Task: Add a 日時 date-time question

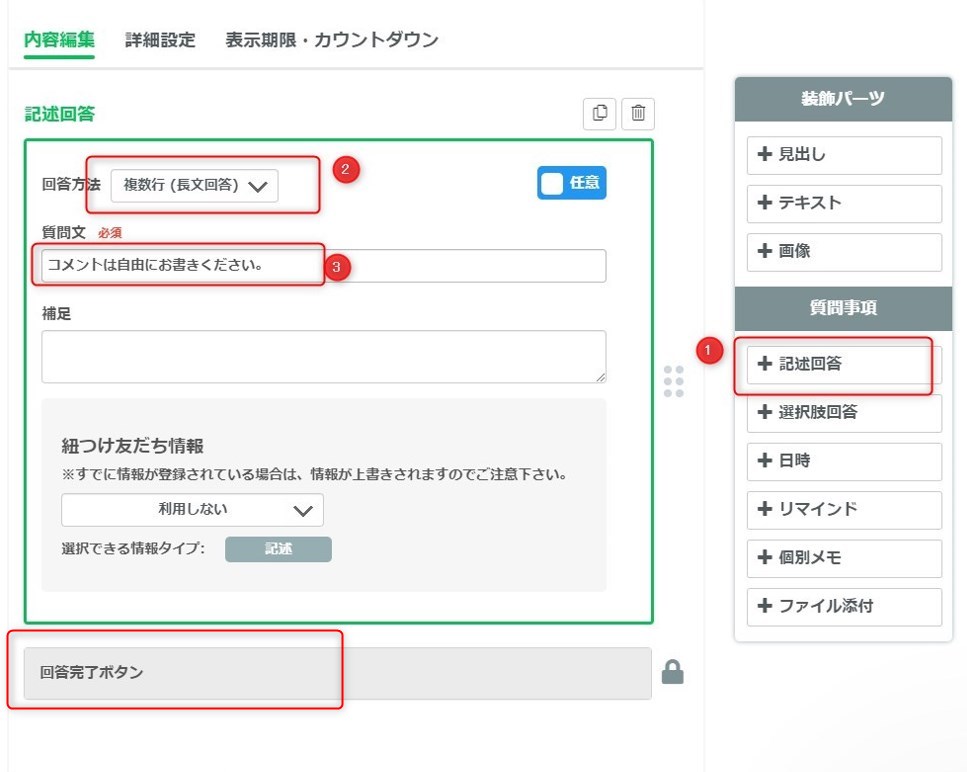Action: tap(843, 461)
